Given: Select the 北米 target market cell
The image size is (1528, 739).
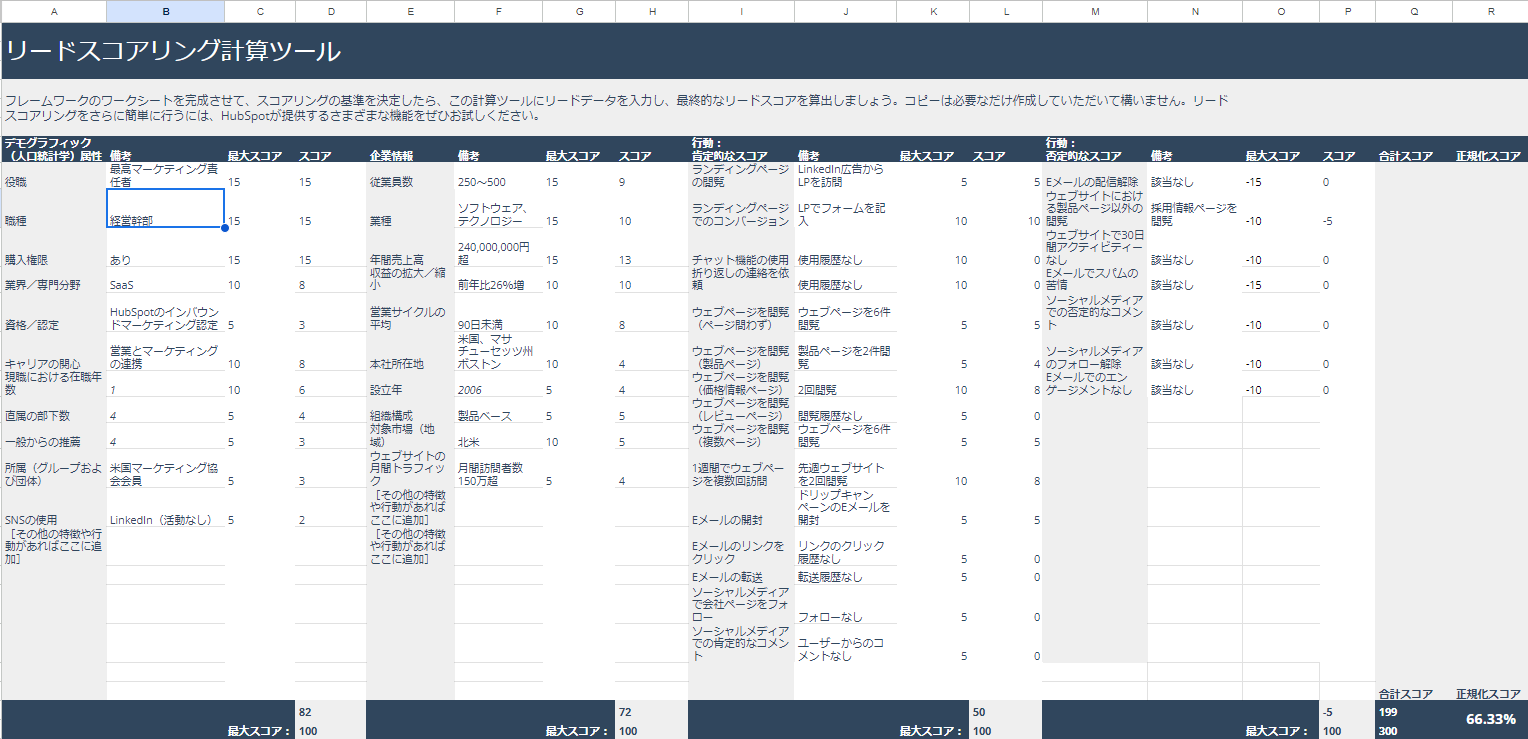Looking at the screenshot, I should point(498,441).
